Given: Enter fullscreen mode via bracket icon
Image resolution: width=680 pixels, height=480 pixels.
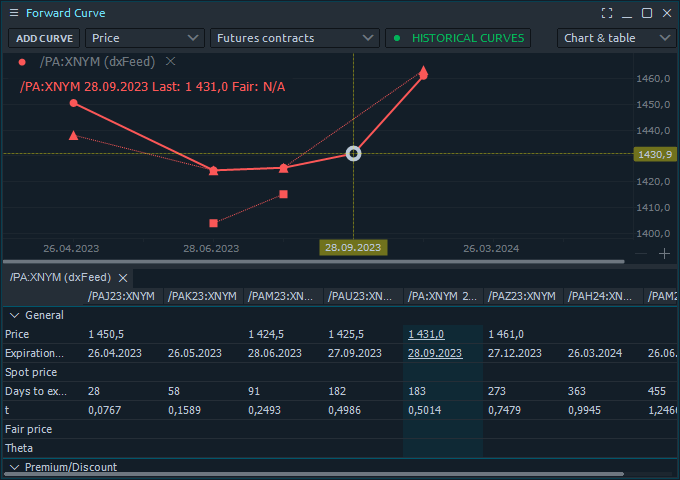Looking at the screenshot, I should 607,13.
